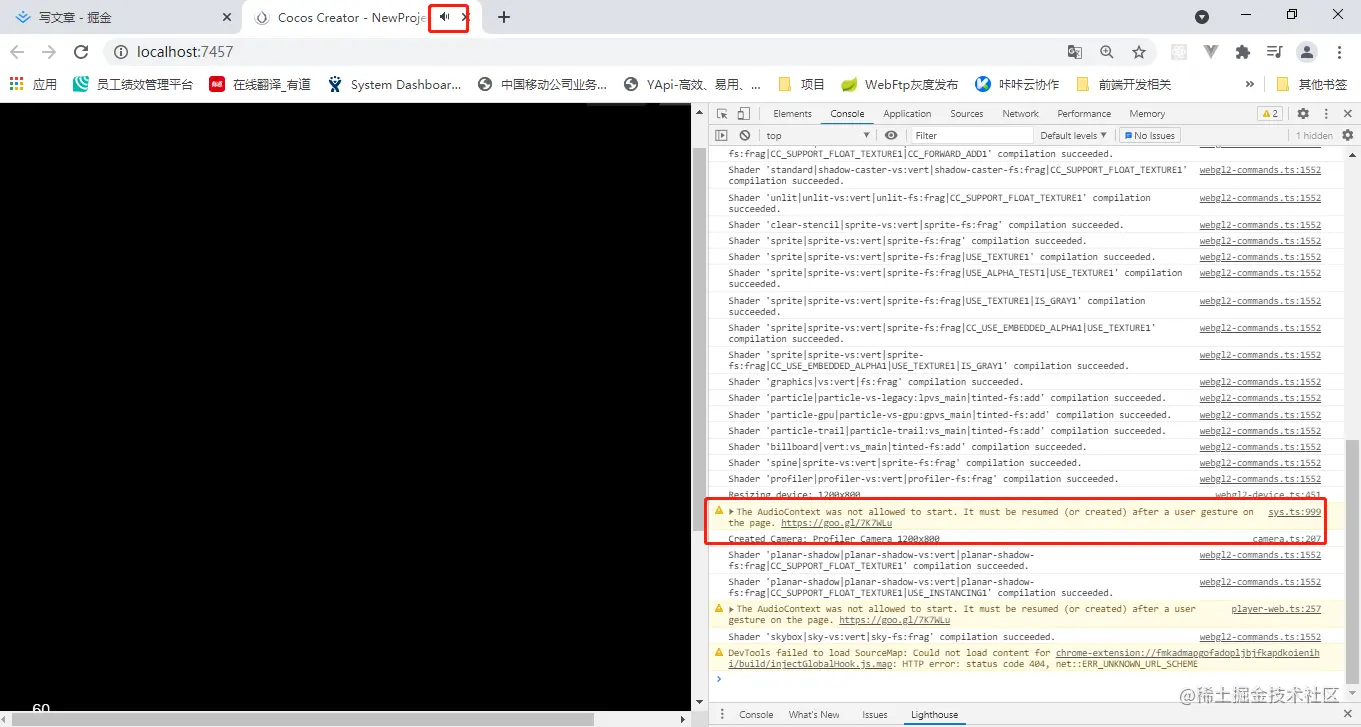Click the tab audio speaker icon
This screenshot has width=1361, height=727.
[444, 17]
